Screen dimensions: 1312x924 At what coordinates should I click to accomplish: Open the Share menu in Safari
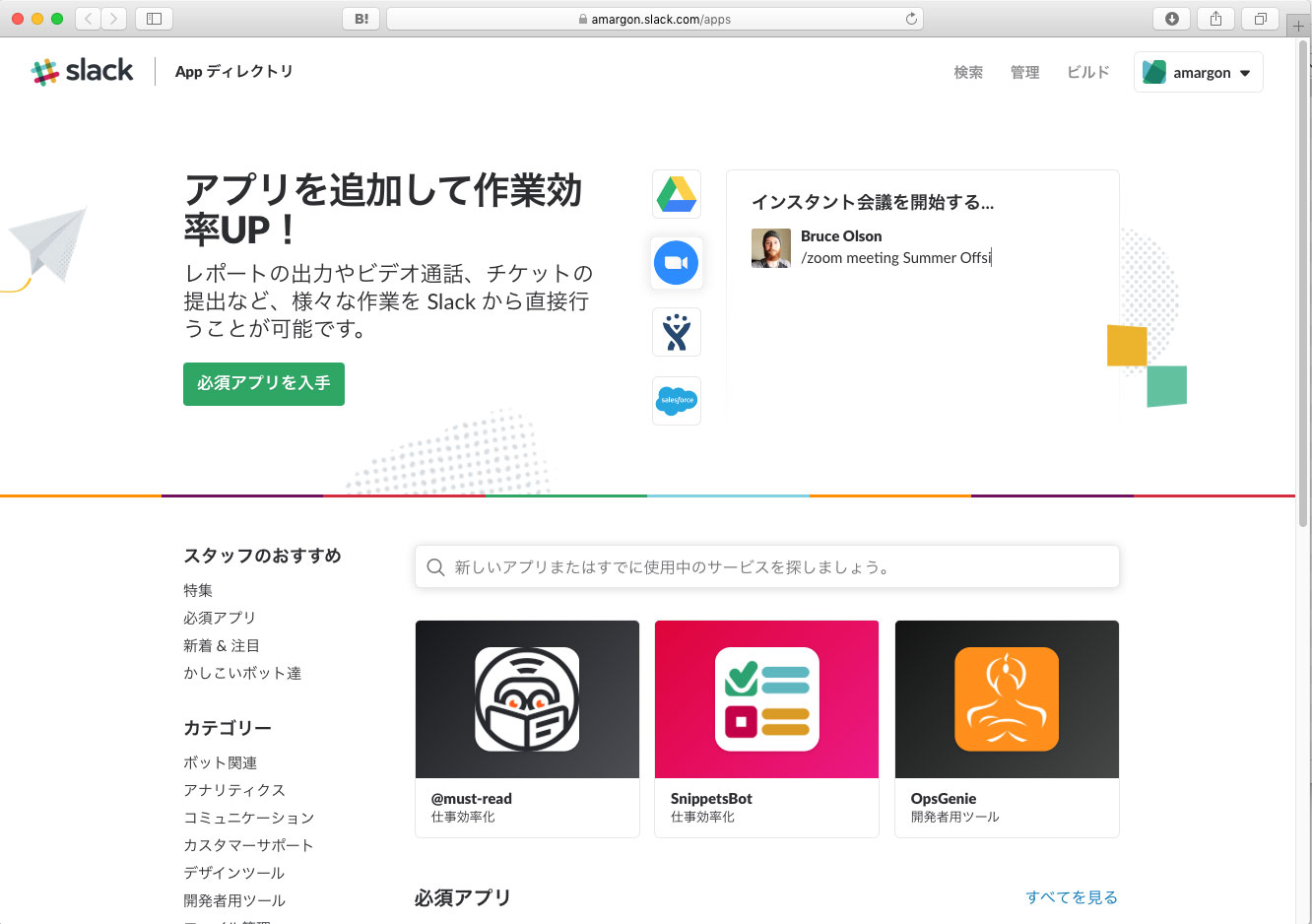[x=1215, y=18]
